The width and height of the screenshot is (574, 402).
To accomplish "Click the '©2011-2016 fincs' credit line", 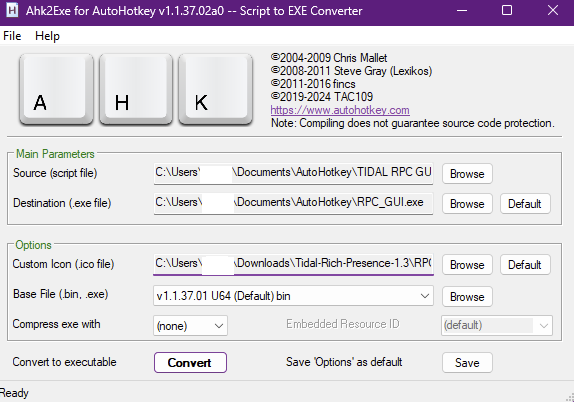I will point(313,84).
